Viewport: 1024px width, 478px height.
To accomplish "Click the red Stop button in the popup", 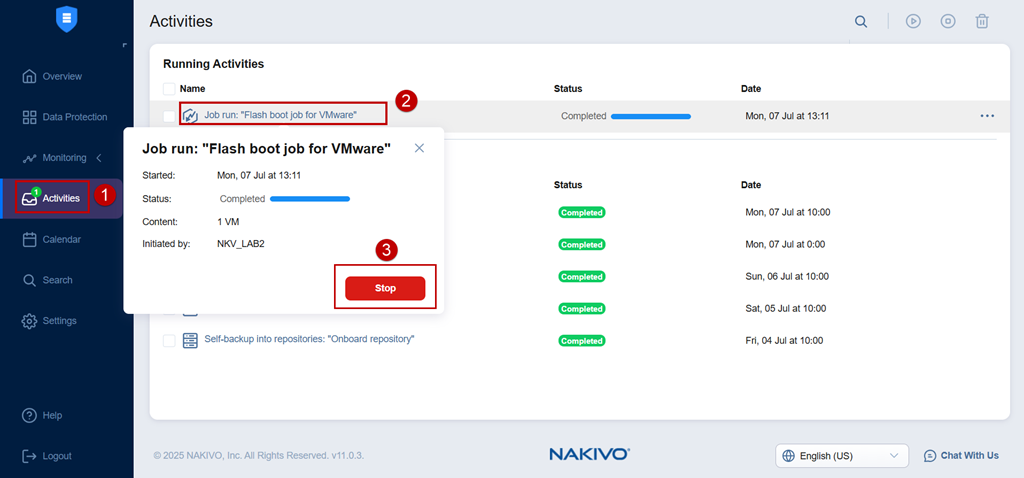I will click(385, 288).
